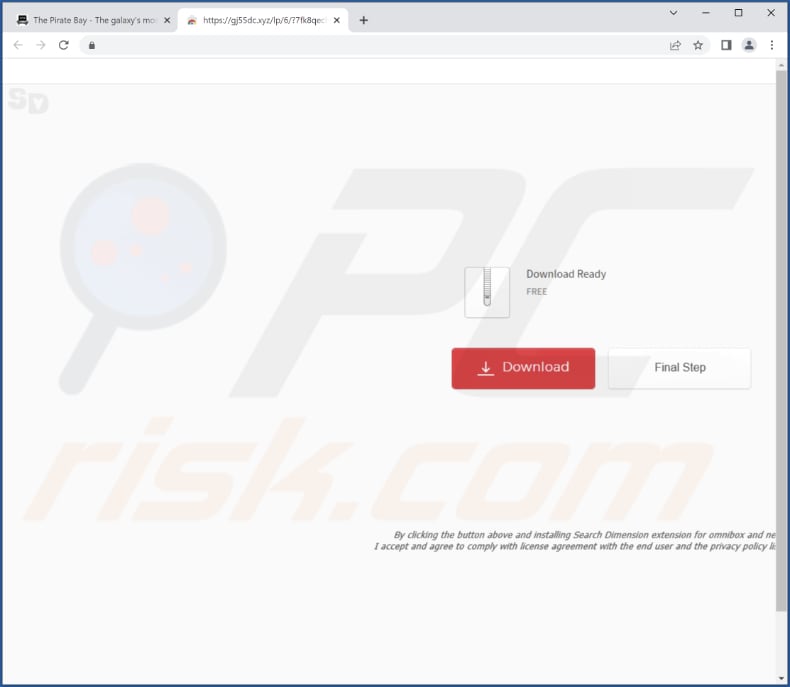Viewport: 790px width, 687px height.
Task: Click the padlock site info icon
Action: pyautogui.click(x=92, y=45)
